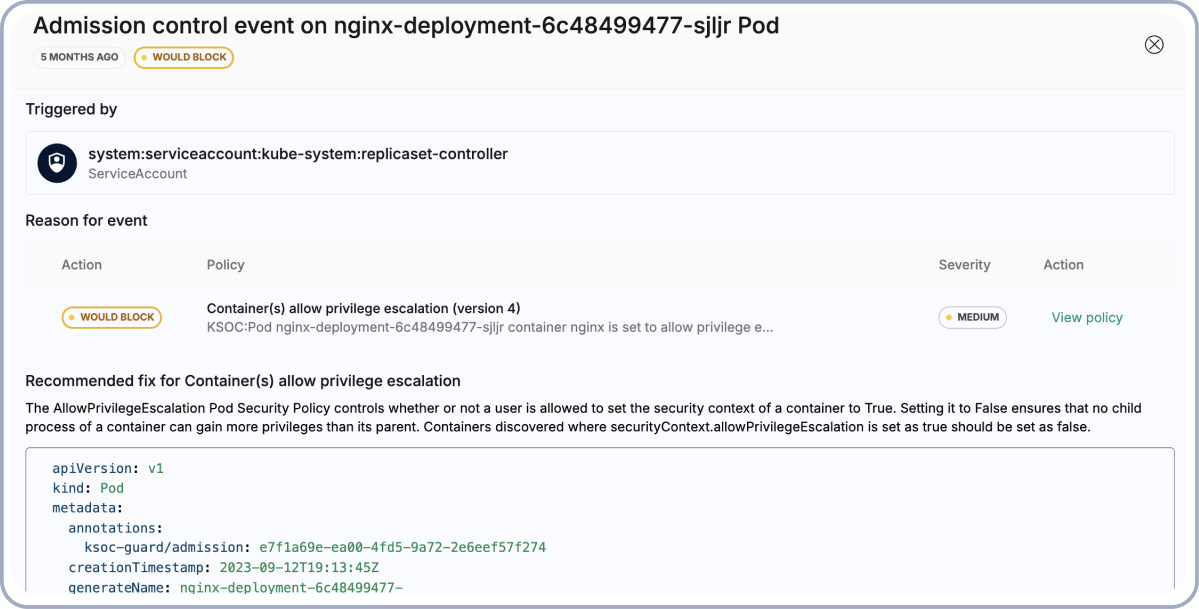Click the service account shield icon
Screen dimensions: 1199x609
(57, 163)
